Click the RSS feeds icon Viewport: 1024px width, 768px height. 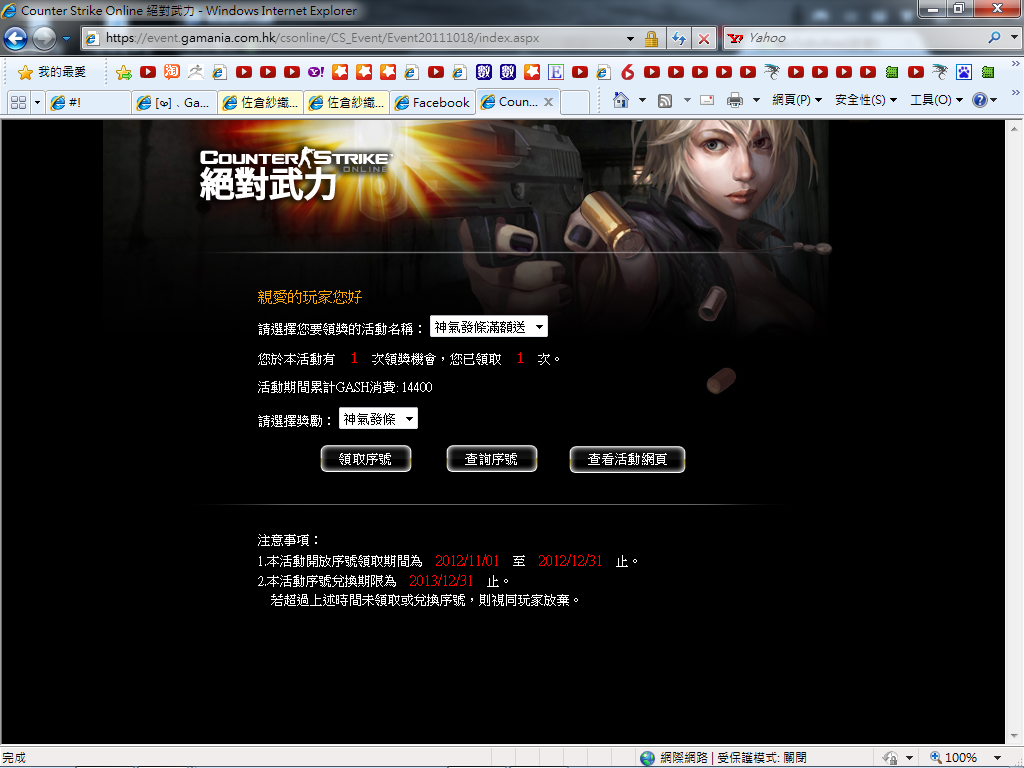point(665,100)
